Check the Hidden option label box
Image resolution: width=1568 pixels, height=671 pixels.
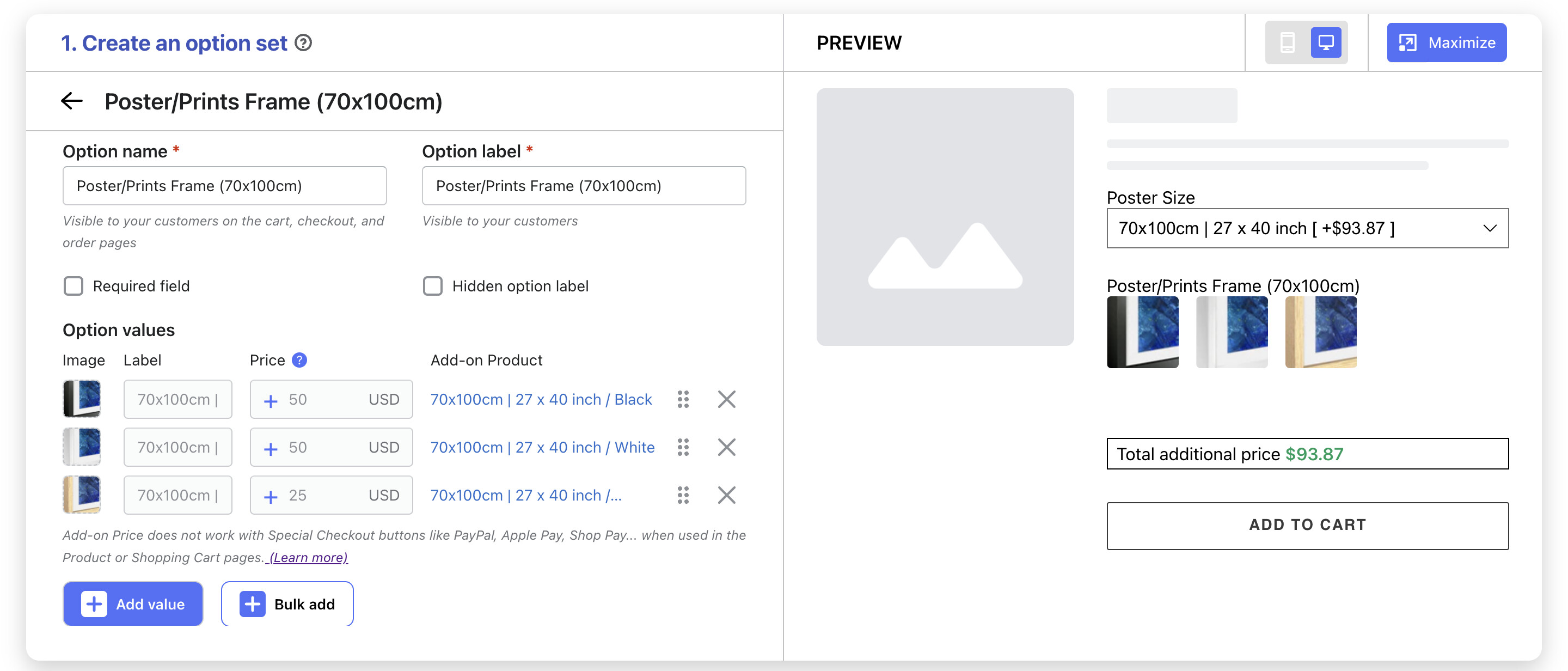click(433, 286)
